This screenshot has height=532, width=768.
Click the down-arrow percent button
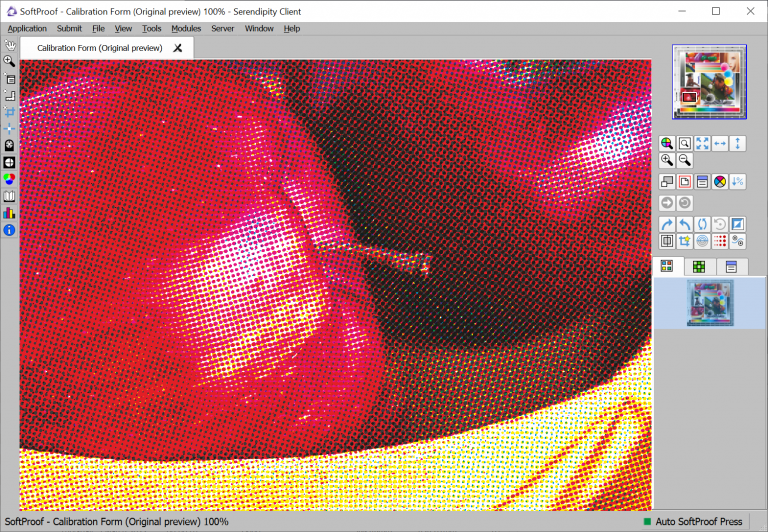(737, 182)
